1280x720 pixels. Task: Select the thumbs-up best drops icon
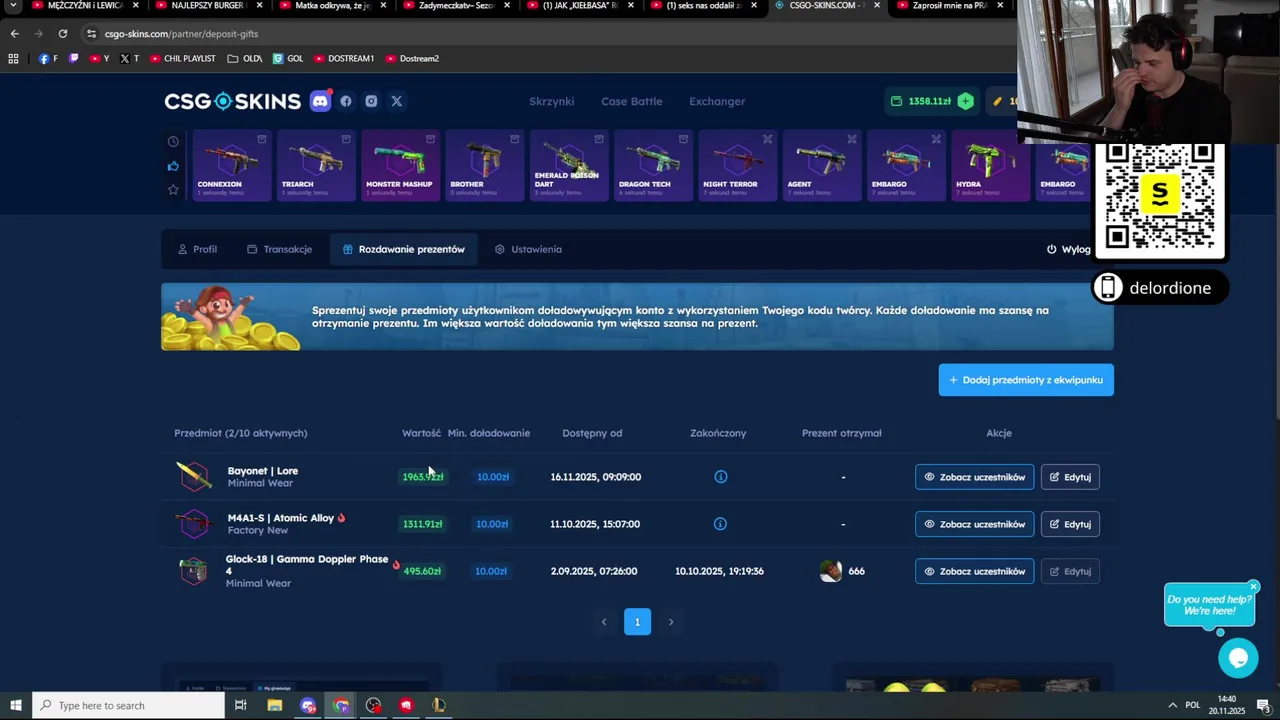click(x=173, y=166)
